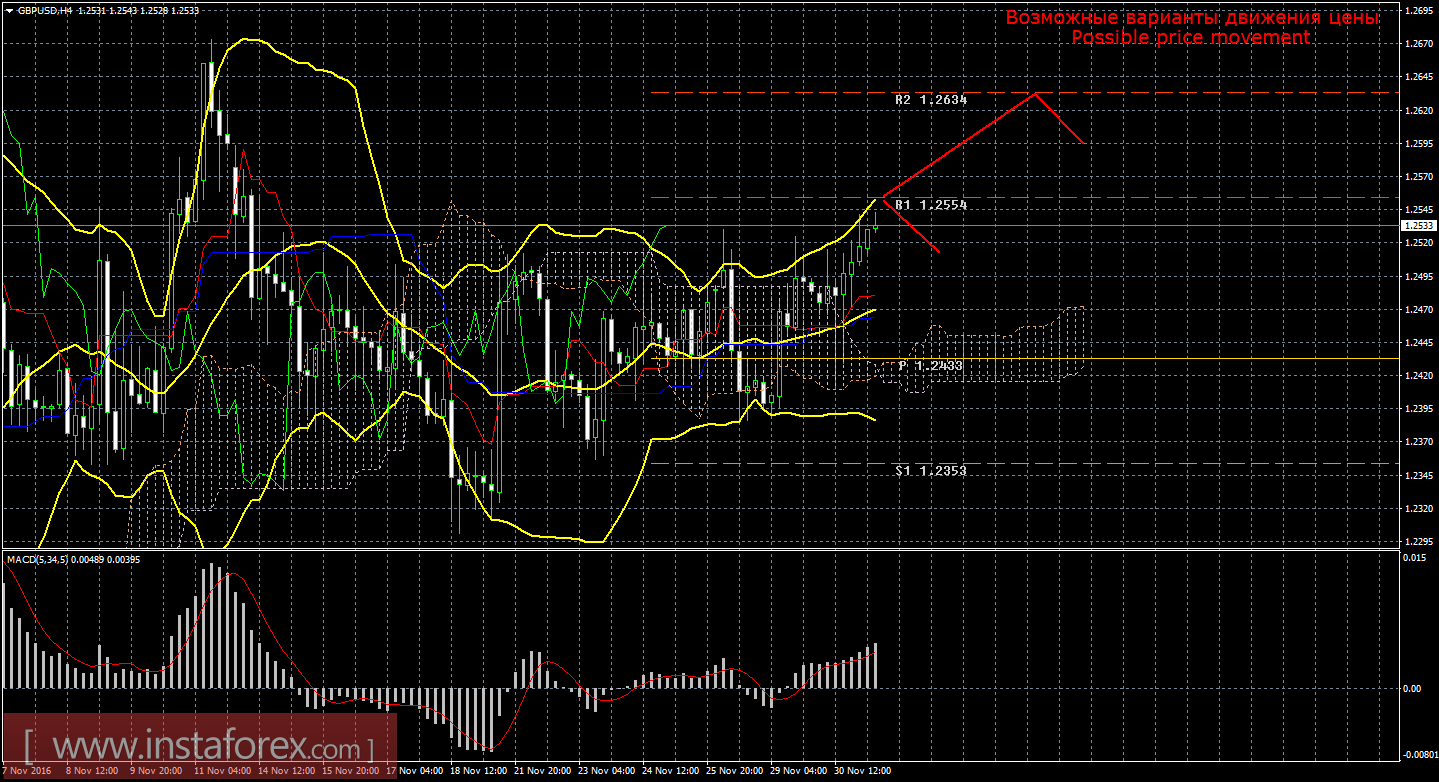Open the www.instaforex.com watermark link
This screenshot has height=782, width=1439.
(x=198, y=748)
